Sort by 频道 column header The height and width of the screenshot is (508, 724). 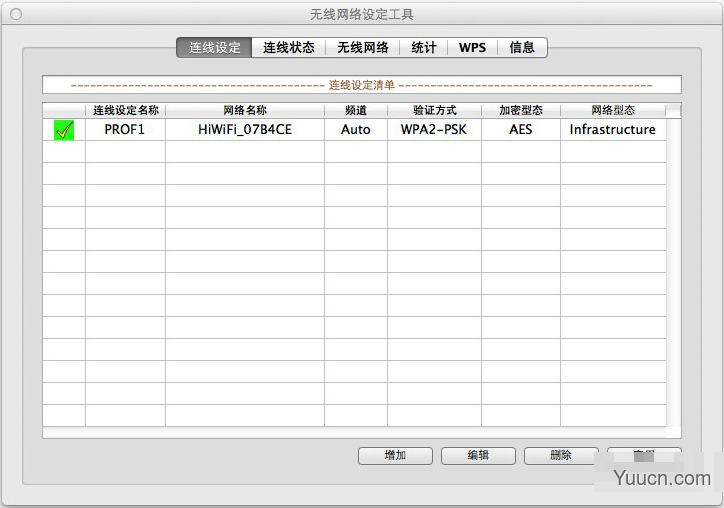356,110
